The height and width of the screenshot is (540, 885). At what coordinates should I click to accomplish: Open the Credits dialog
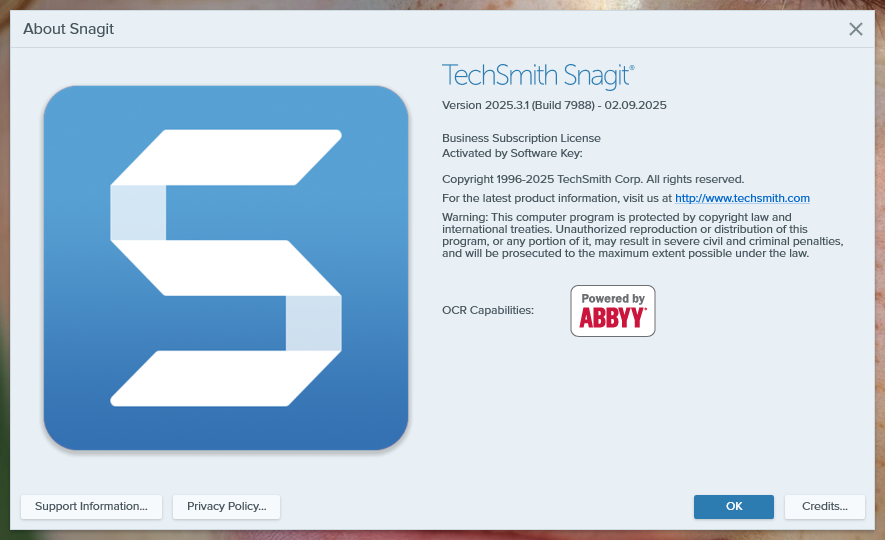(x=825, y=506)
